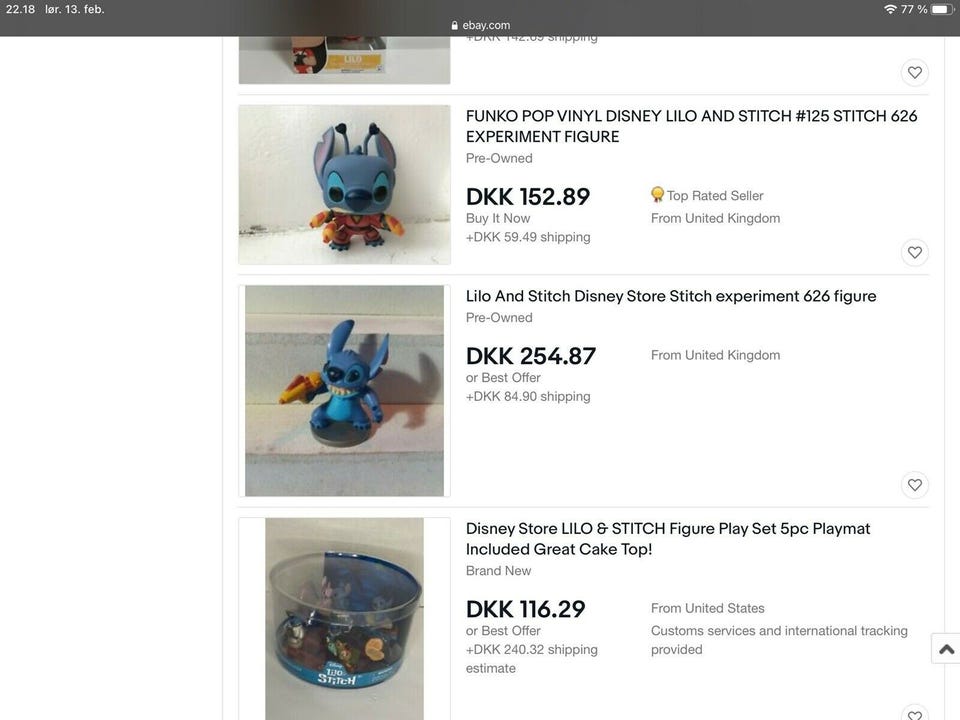Open the Funko Pop Vinyl Stitch #125 listing title

691,126
